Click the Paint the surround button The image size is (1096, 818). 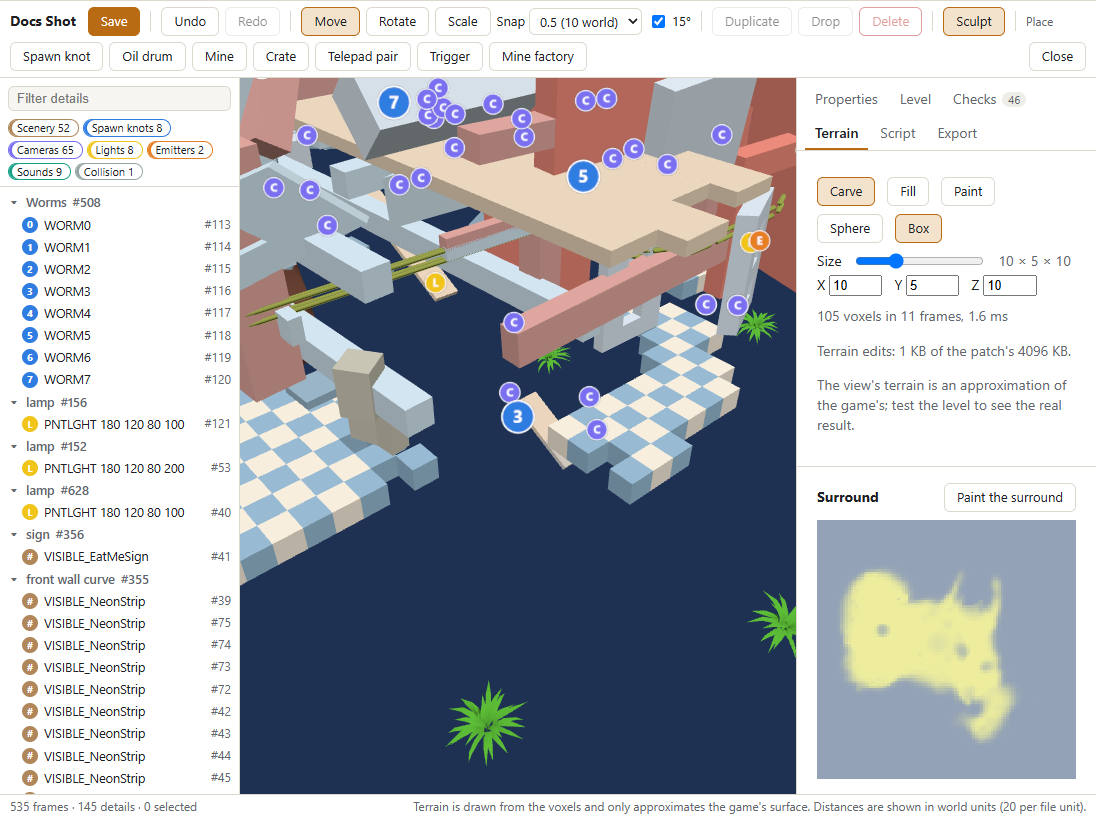1009,497
